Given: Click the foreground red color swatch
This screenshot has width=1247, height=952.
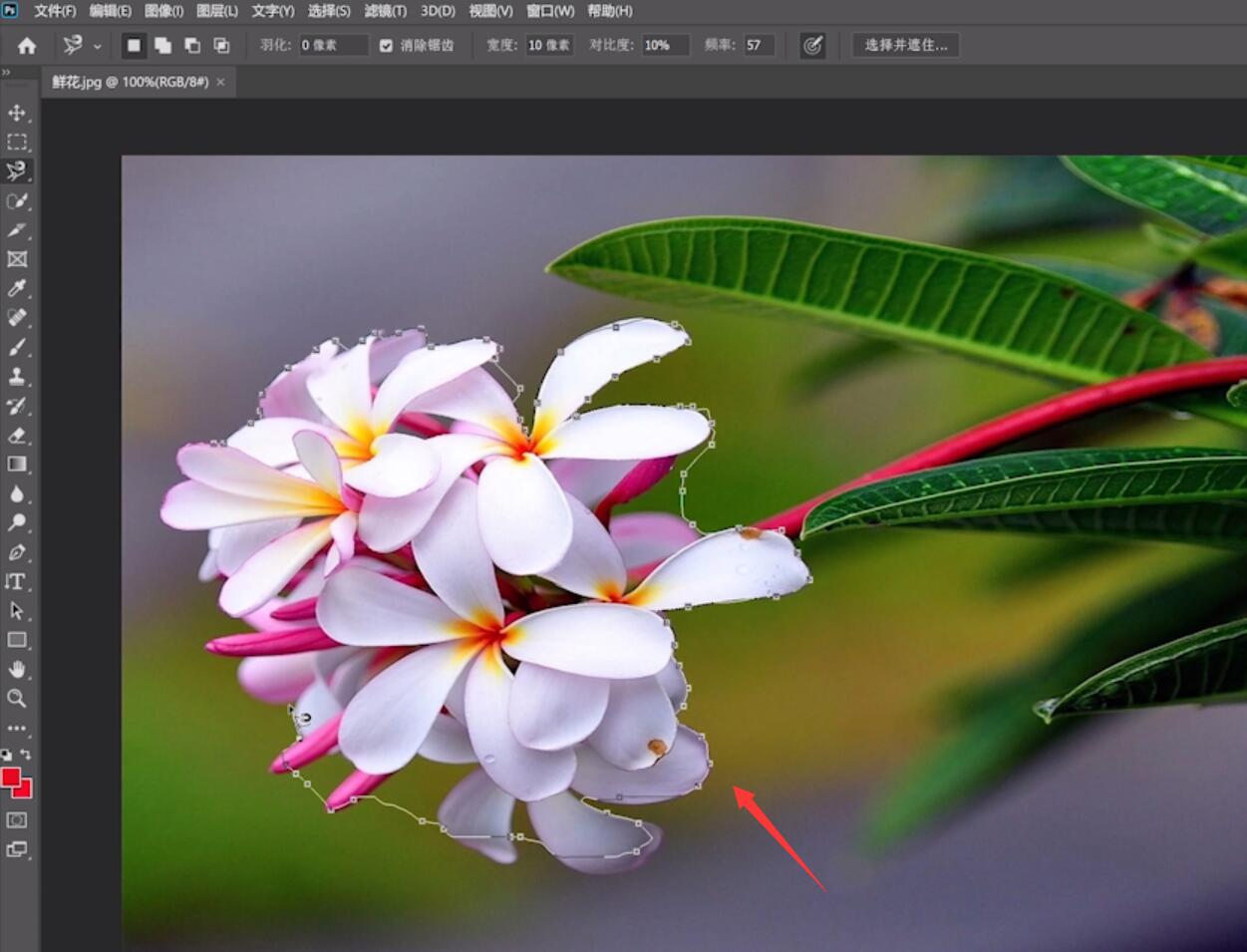Looking at the screenshot, I should point(11,778).
